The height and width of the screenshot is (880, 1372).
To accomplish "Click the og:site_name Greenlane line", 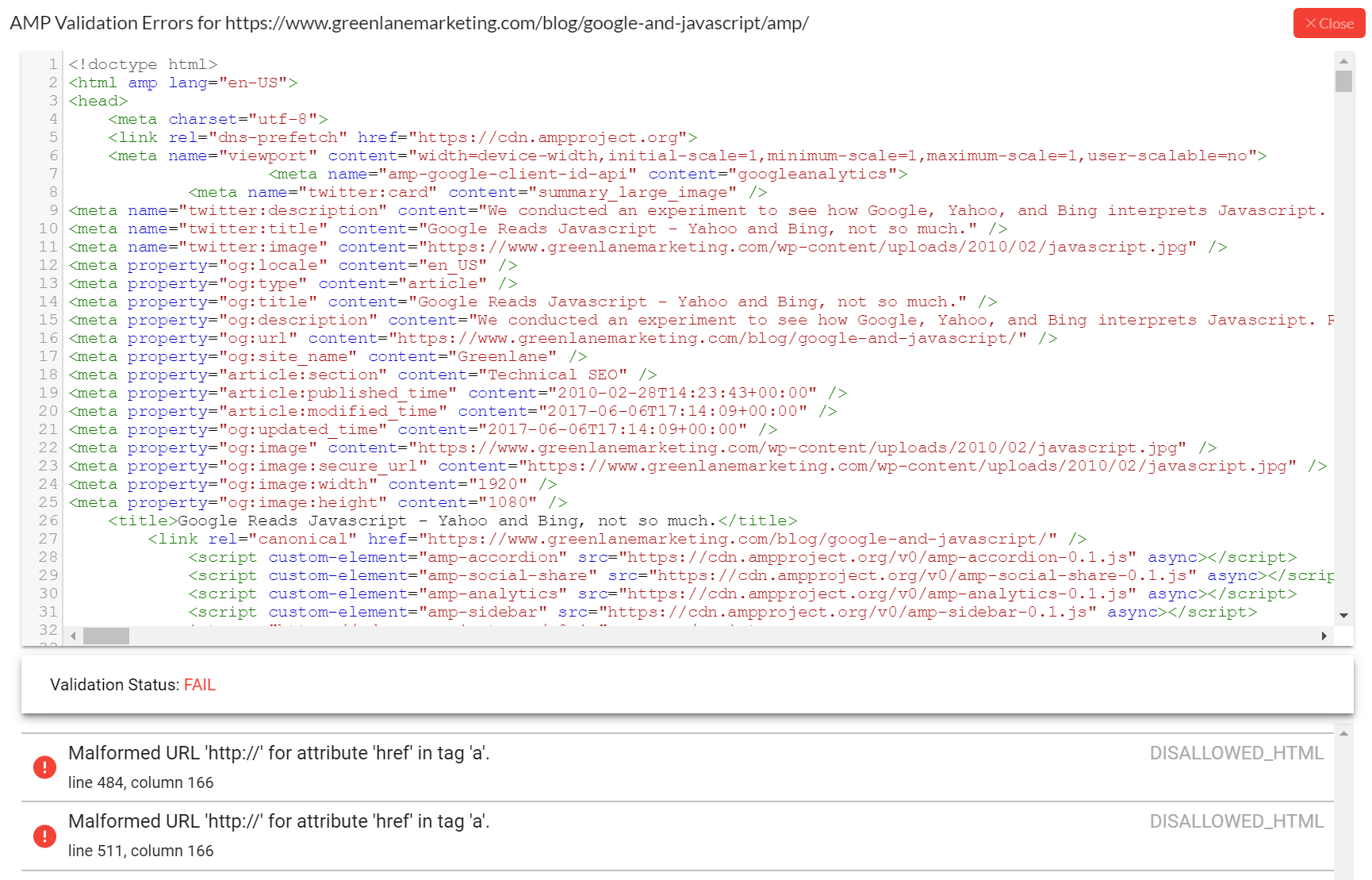I will click(x=328, y=356).
